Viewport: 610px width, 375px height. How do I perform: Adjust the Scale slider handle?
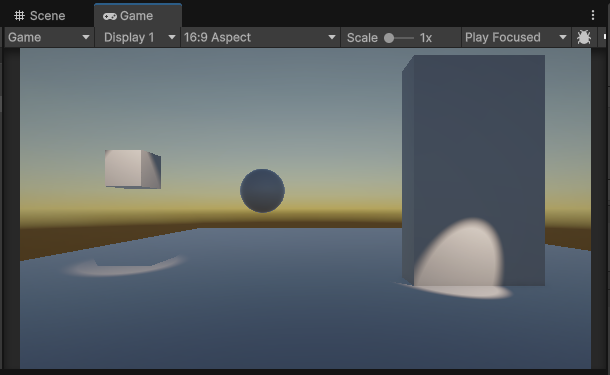(x=389, y=38)
